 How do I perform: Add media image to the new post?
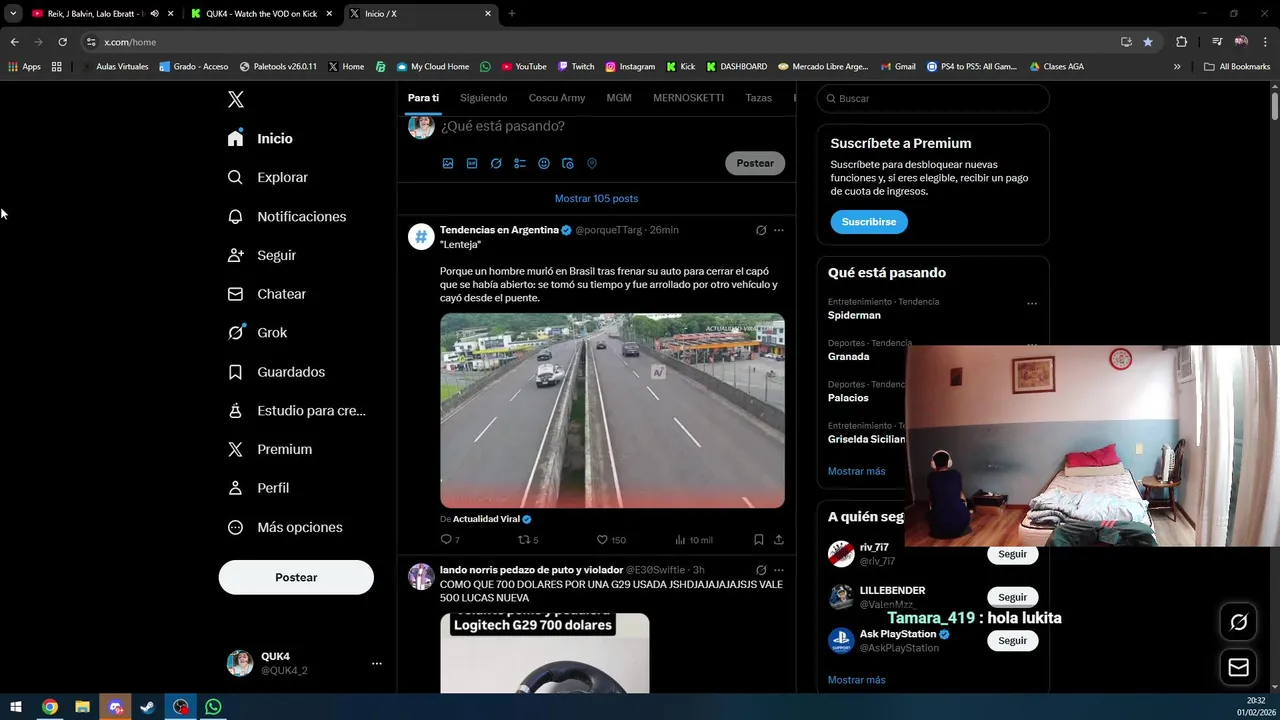click(448, 163)
